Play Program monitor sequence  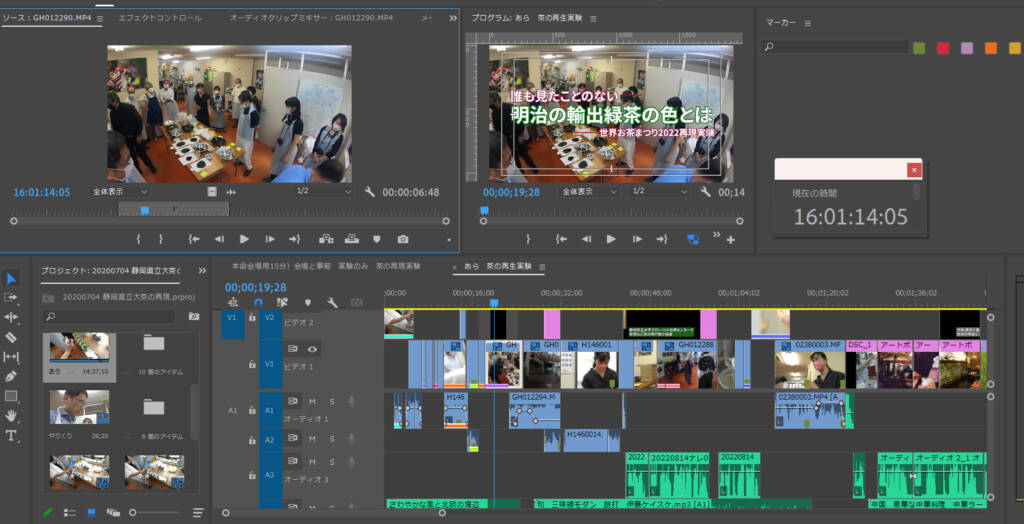(611, 239)
